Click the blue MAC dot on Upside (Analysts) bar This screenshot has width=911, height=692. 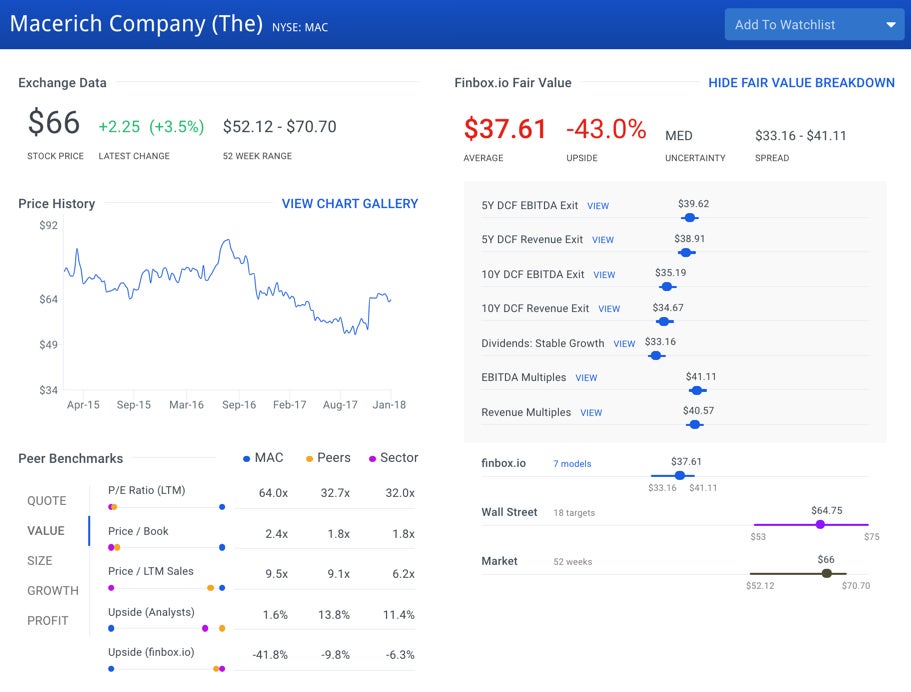(x=111, y=628)
